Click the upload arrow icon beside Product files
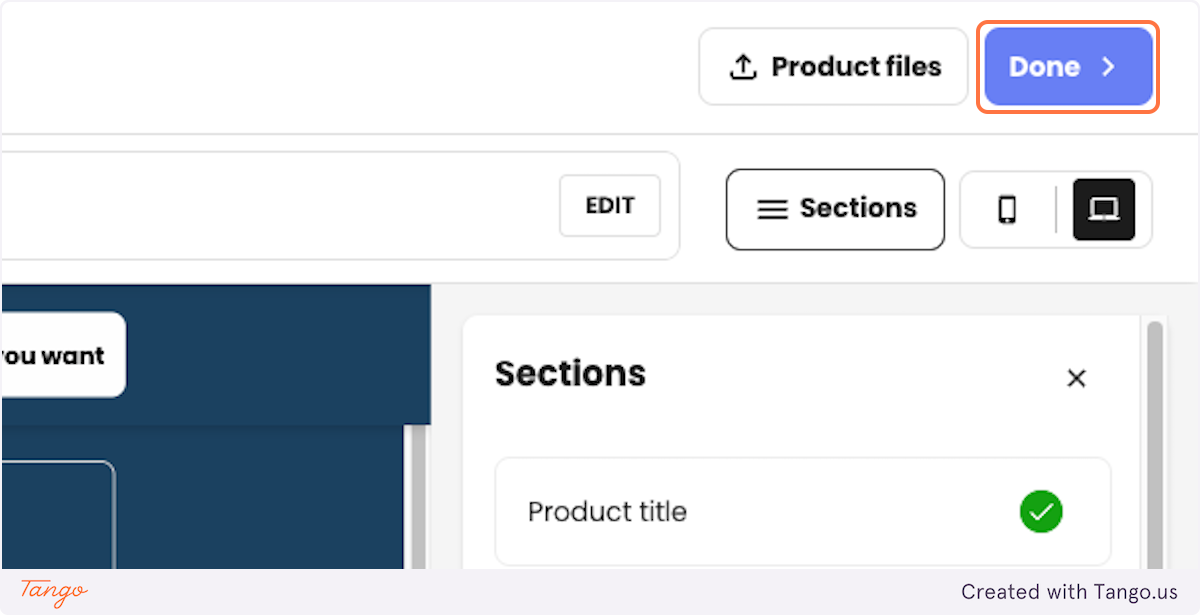This screenshot has height=615, width=1200. [742, 67]
